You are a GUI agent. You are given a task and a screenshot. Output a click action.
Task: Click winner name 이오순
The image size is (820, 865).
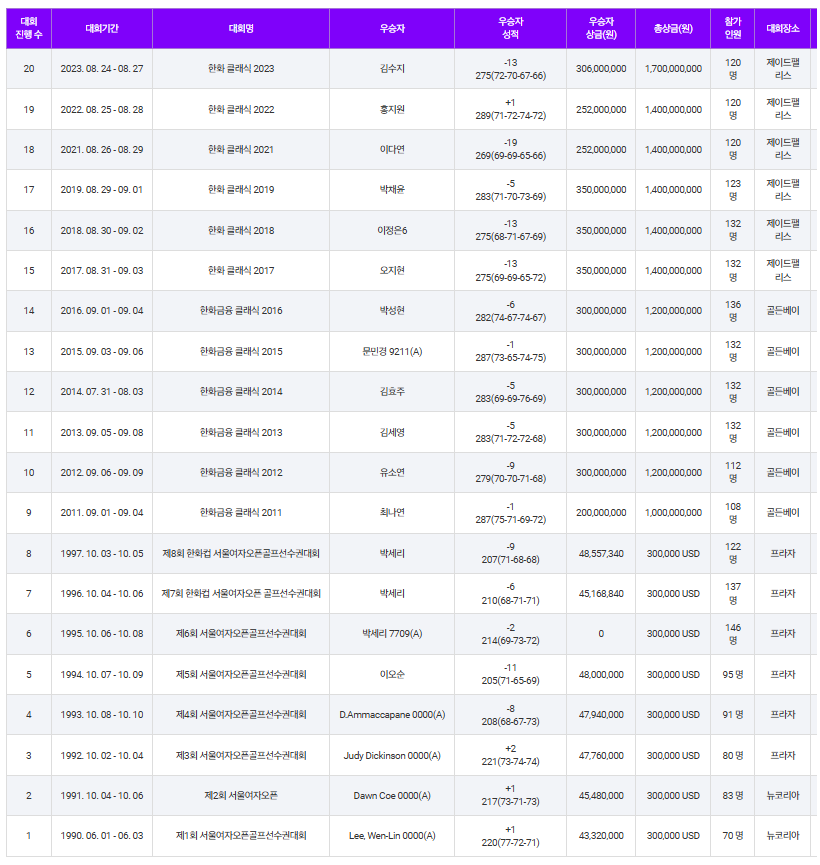(392, 675)
